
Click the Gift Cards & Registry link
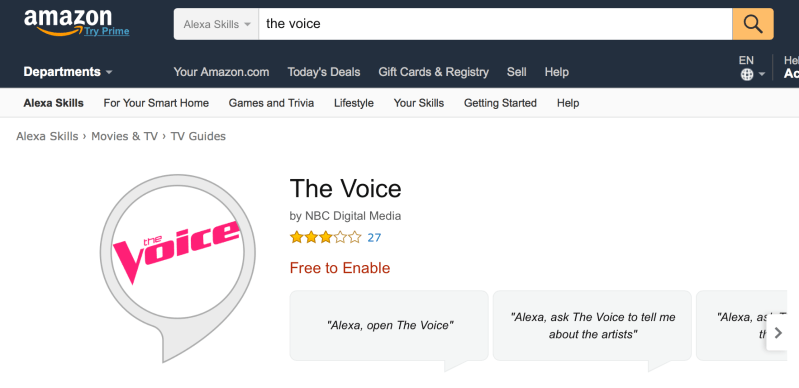[433, 72]
